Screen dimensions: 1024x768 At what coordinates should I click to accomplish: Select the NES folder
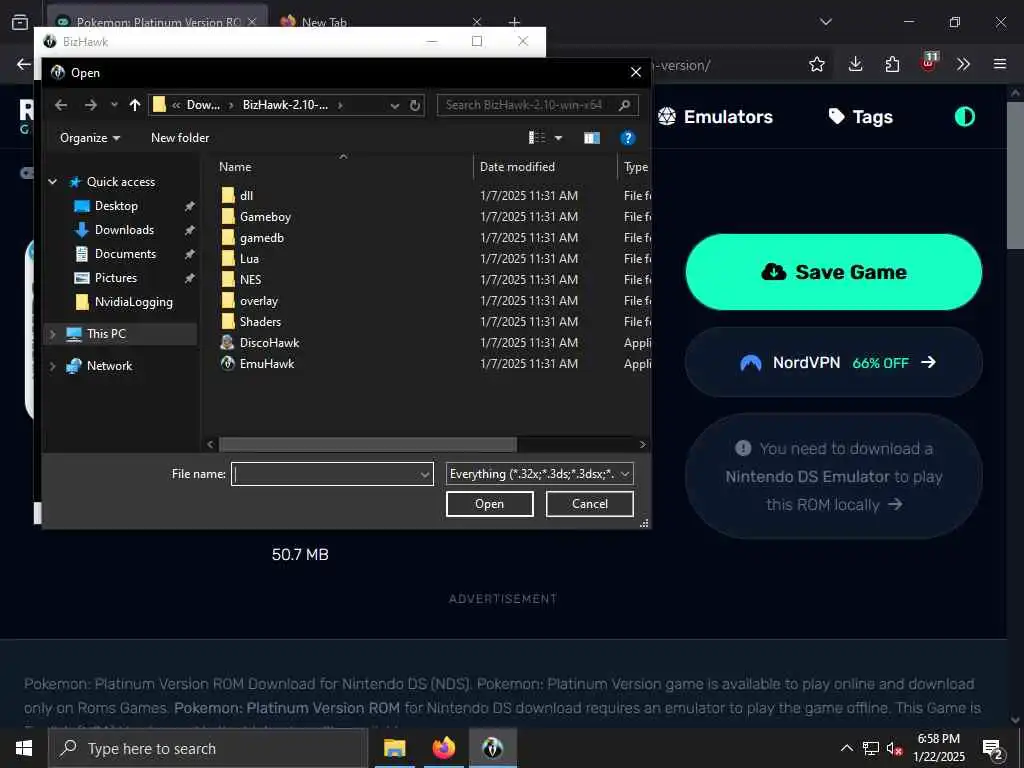click(x=251, y=280)
